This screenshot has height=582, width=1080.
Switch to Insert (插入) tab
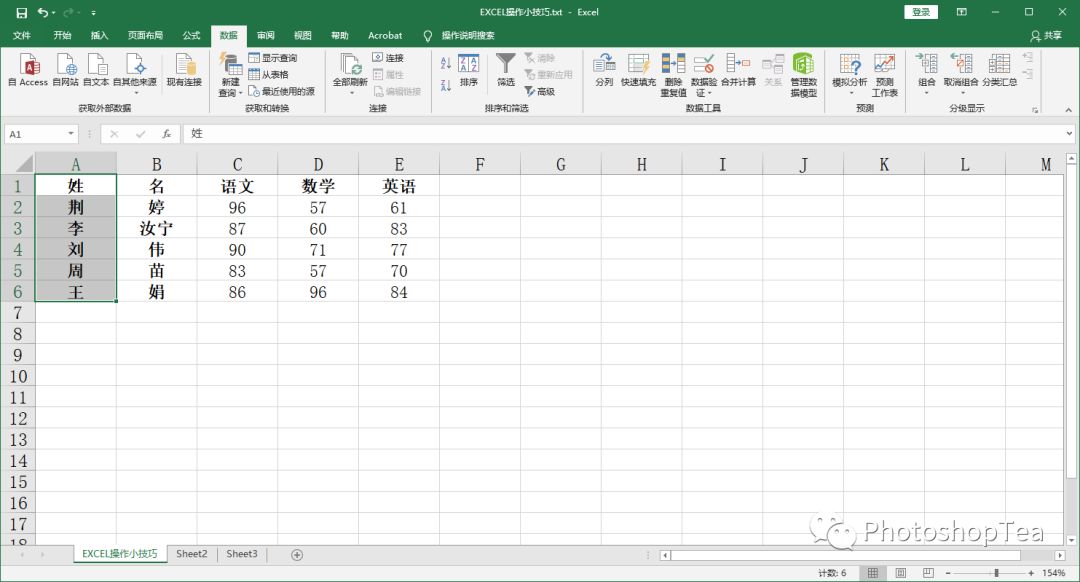click(99, 35)
